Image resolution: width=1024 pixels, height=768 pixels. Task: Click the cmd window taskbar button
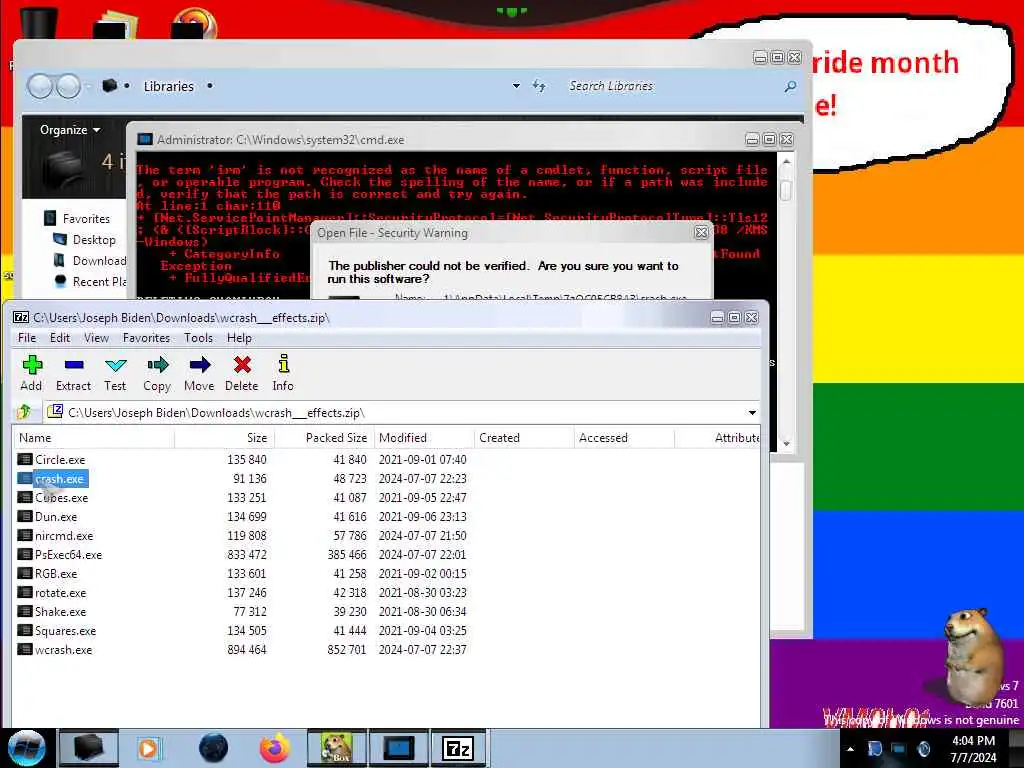click(399, 748)
